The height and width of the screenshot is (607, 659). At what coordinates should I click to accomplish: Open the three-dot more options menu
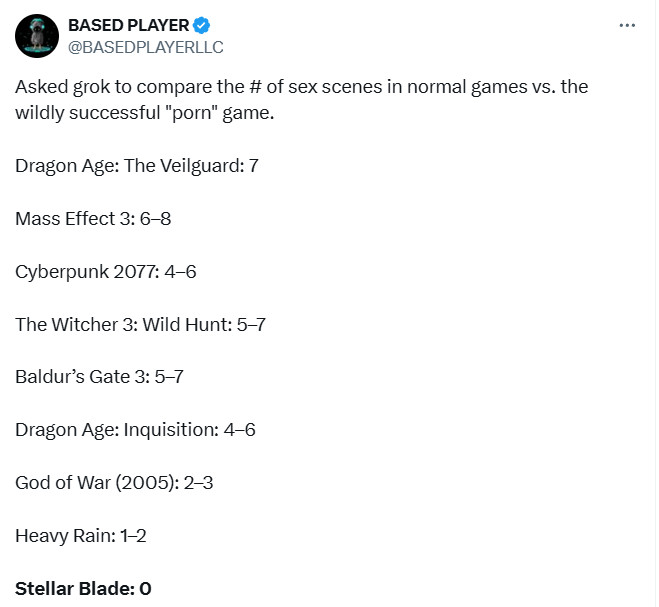click(627, 26)
